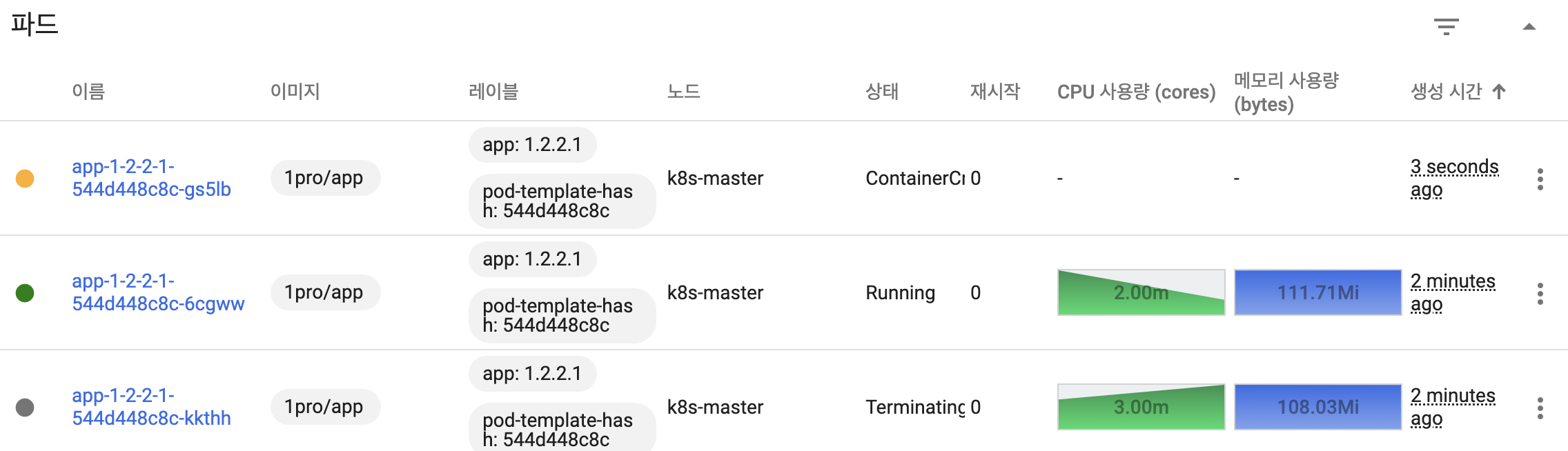Click the green Running status indicator
The width and height of the screenshot is (1568, 451).
point(25,293)
